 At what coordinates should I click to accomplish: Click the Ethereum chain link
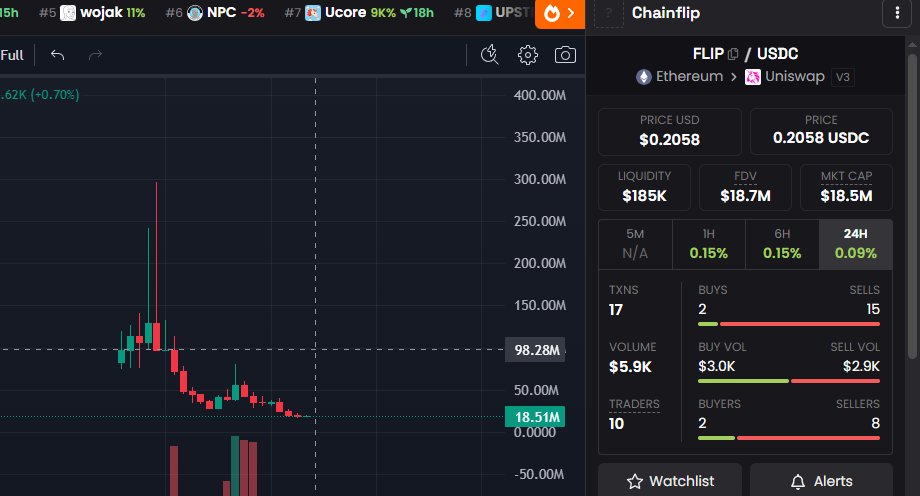(689, 77)
